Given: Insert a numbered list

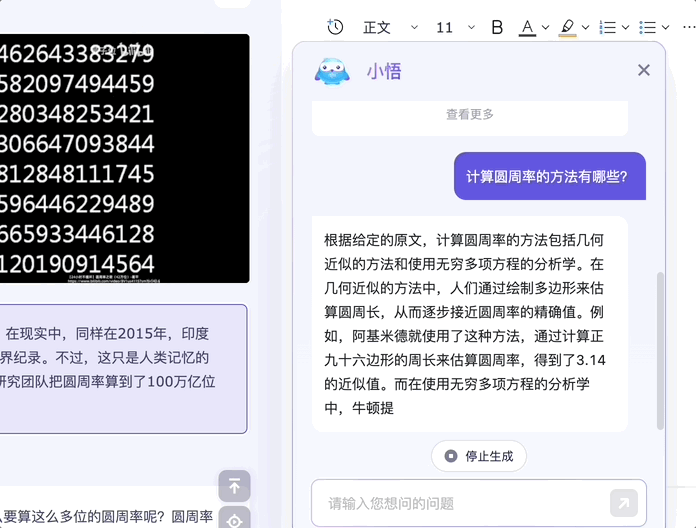Looking at the screenshot, I should point(608,28).
